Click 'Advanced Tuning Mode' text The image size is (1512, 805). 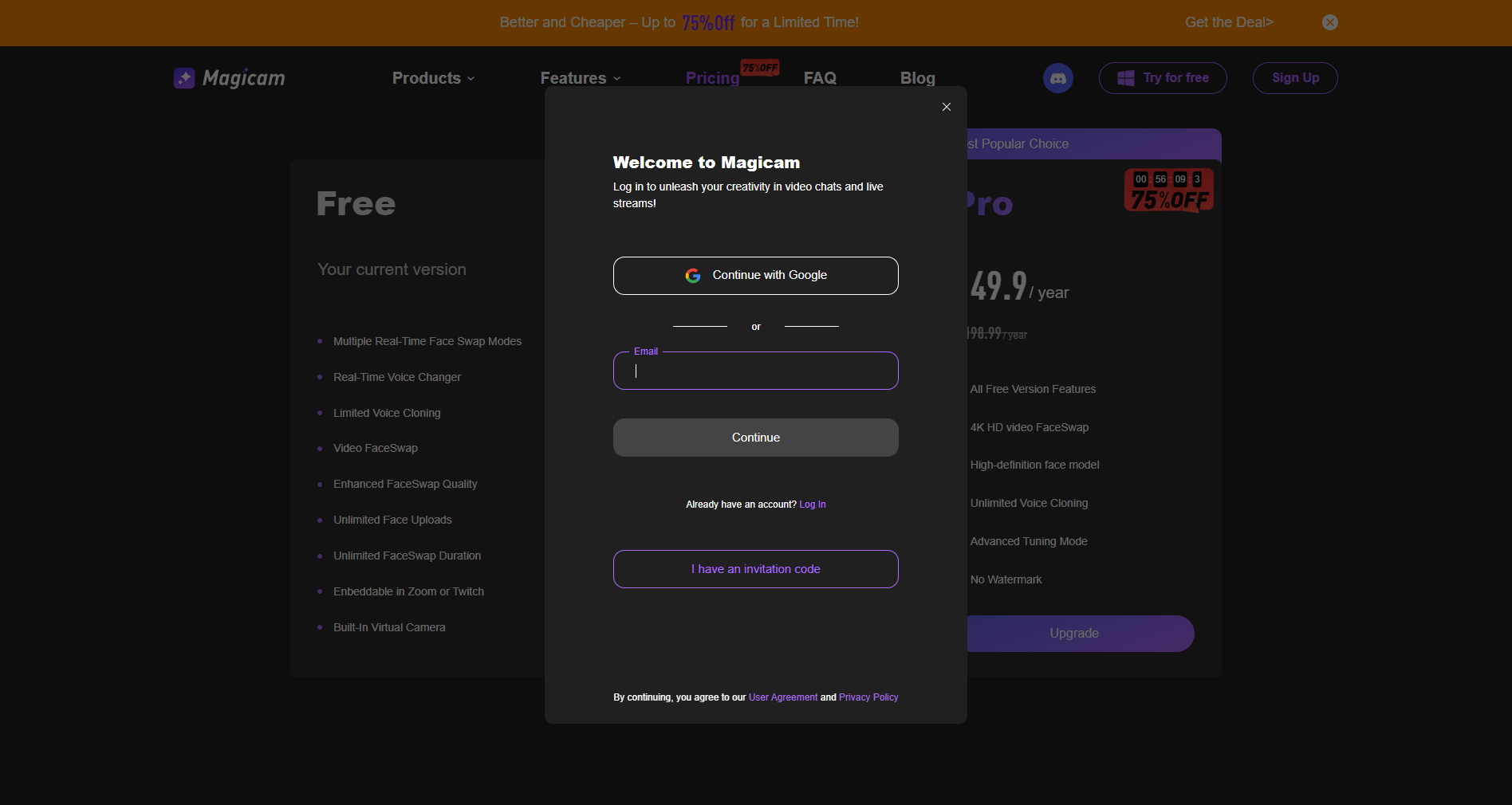click(1029, 541)
